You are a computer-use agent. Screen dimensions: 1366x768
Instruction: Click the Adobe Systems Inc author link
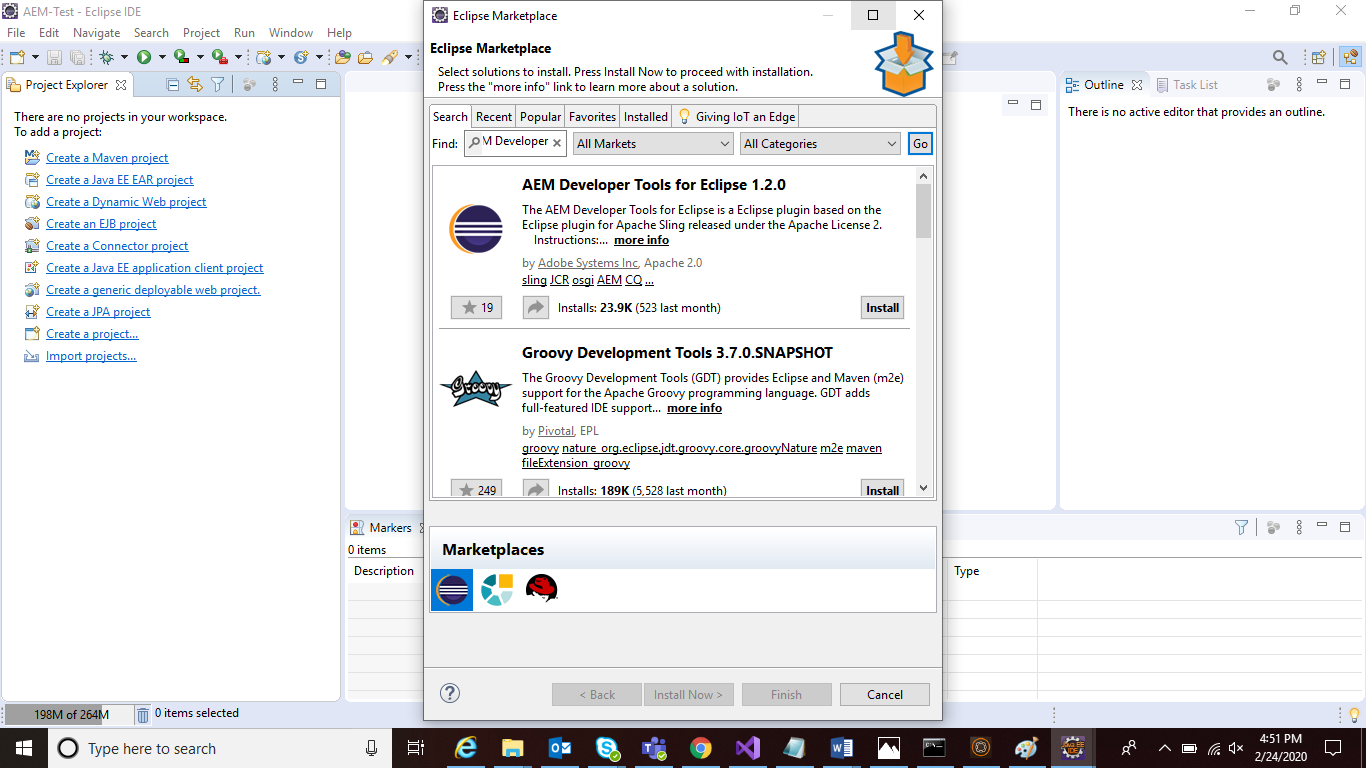pyautogui.click(x=588, y=263)
